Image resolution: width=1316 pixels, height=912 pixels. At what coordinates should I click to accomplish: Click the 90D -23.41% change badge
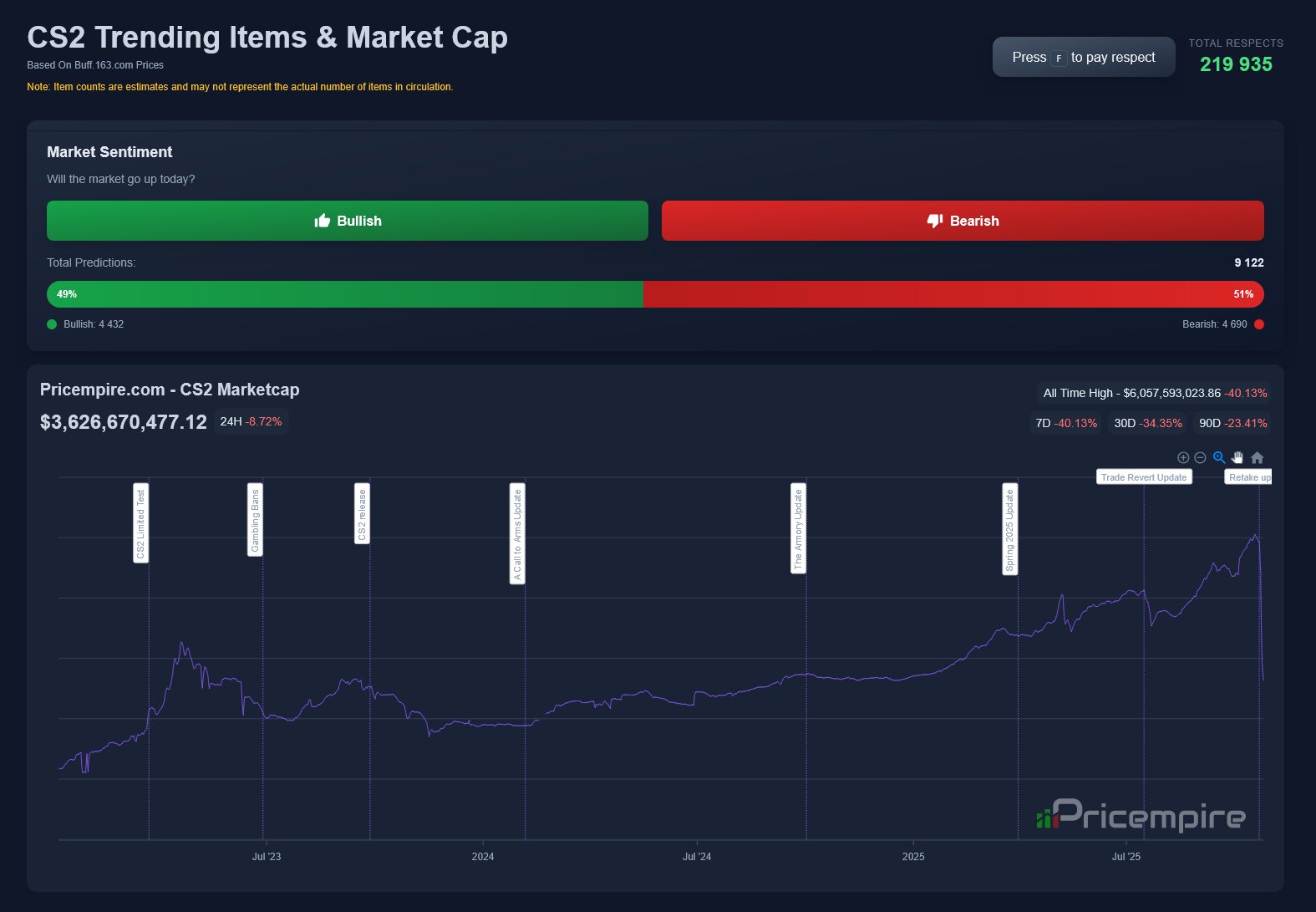click(1232, 423)
